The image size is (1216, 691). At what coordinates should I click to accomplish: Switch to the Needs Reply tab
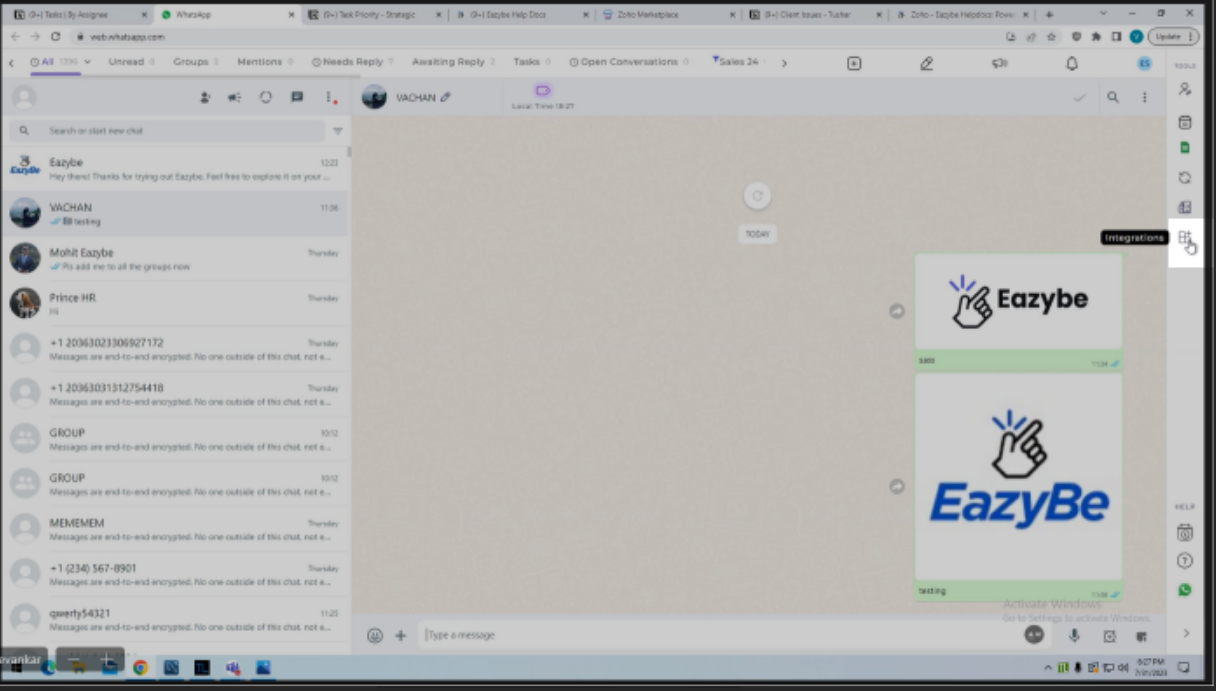point(352,62)
